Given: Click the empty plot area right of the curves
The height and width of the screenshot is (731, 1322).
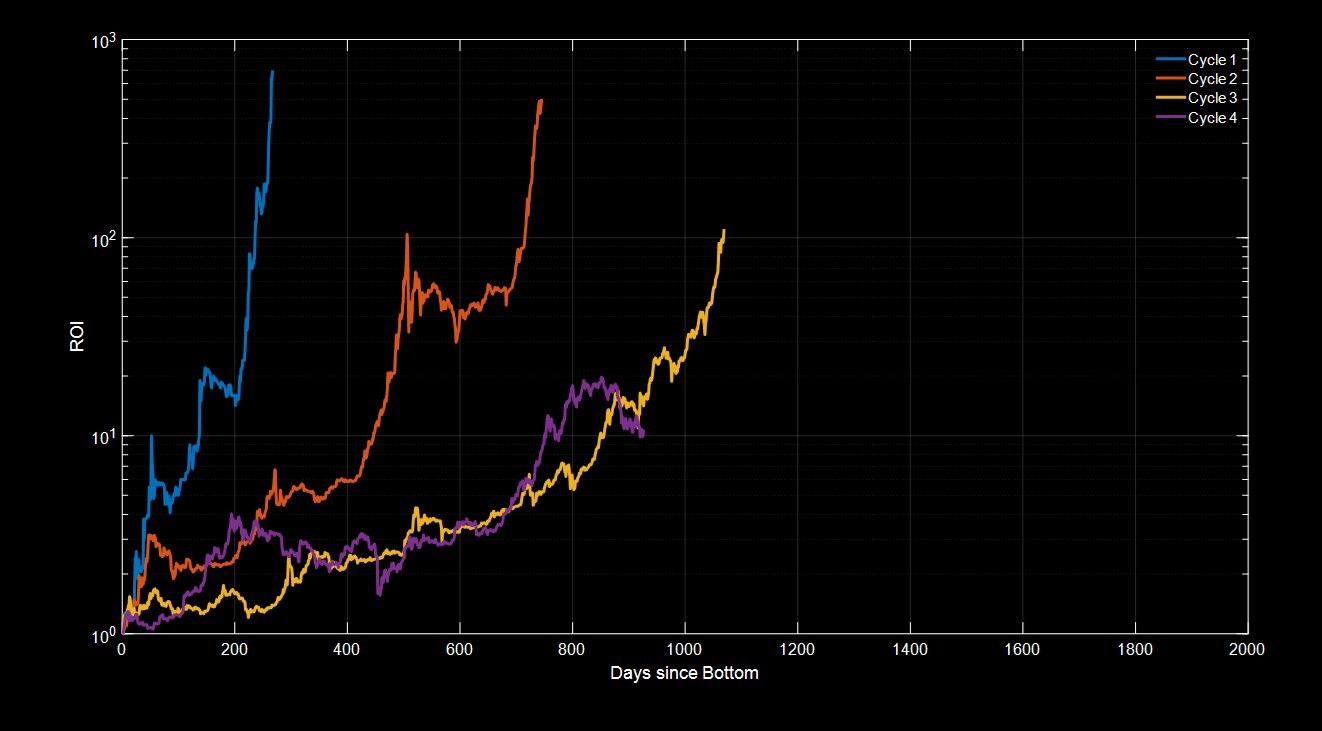Looking at the screenshot, I should click(1000, 400).
